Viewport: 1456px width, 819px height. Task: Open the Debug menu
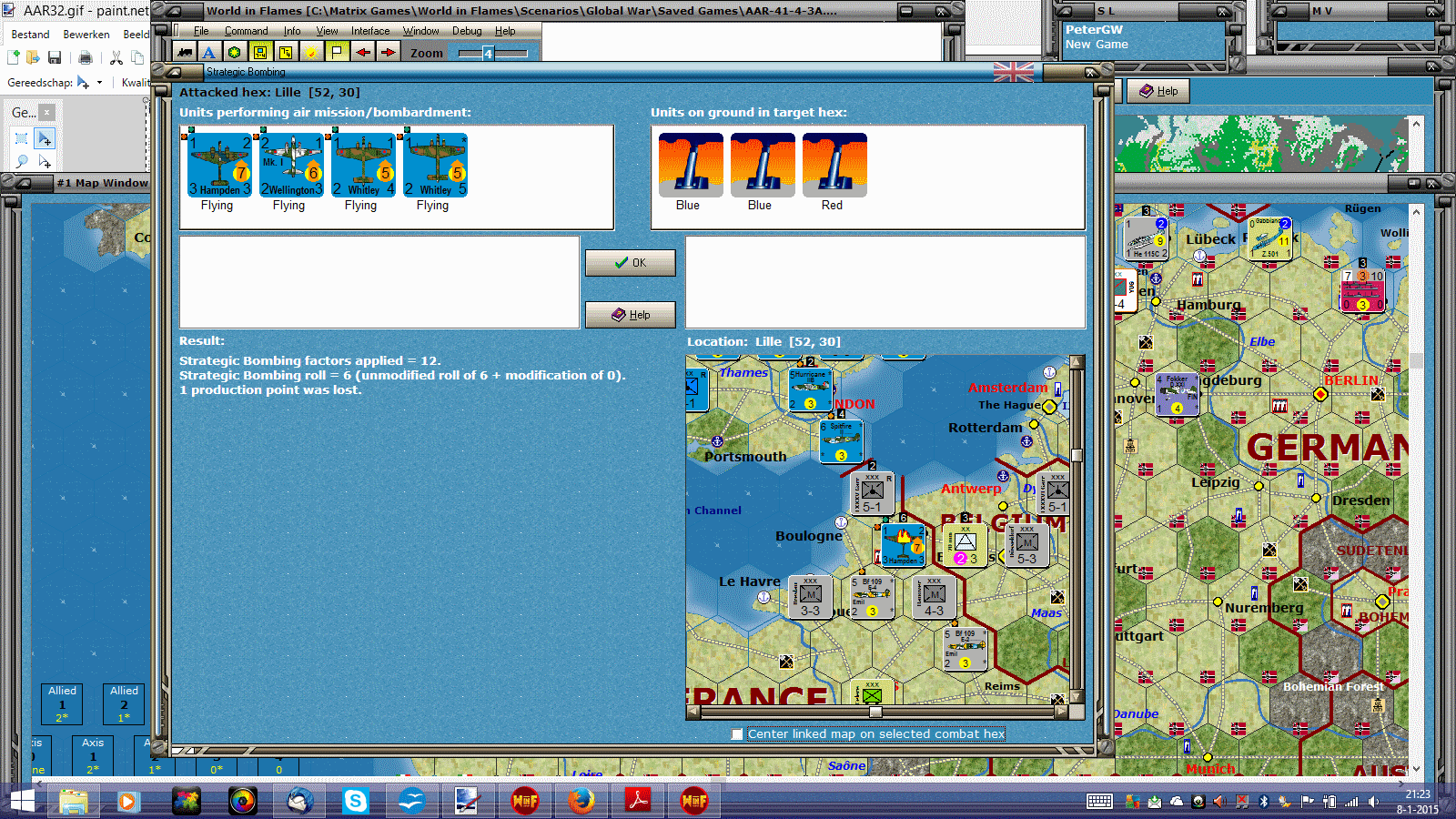tap(467, 31)
